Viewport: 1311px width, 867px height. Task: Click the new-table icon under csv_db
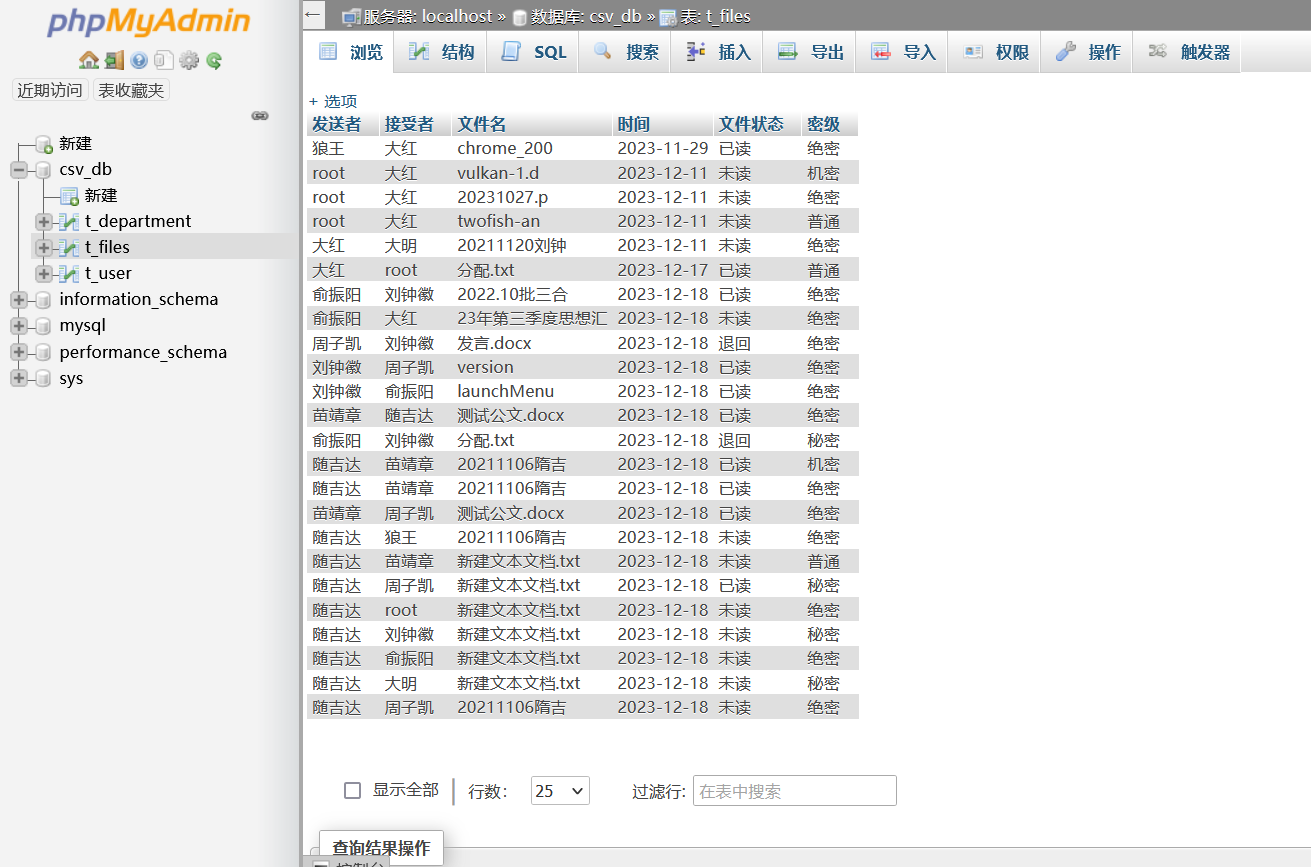pyautogui.click(x=69, y=196)
